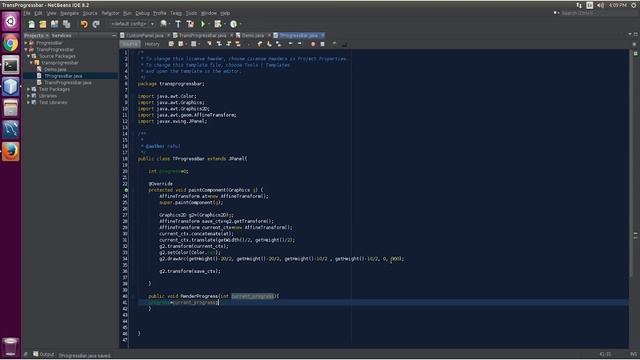This screenshot has height=360, width=640.
Task: Open the Trash in the dock
Action: coord(11,347)
